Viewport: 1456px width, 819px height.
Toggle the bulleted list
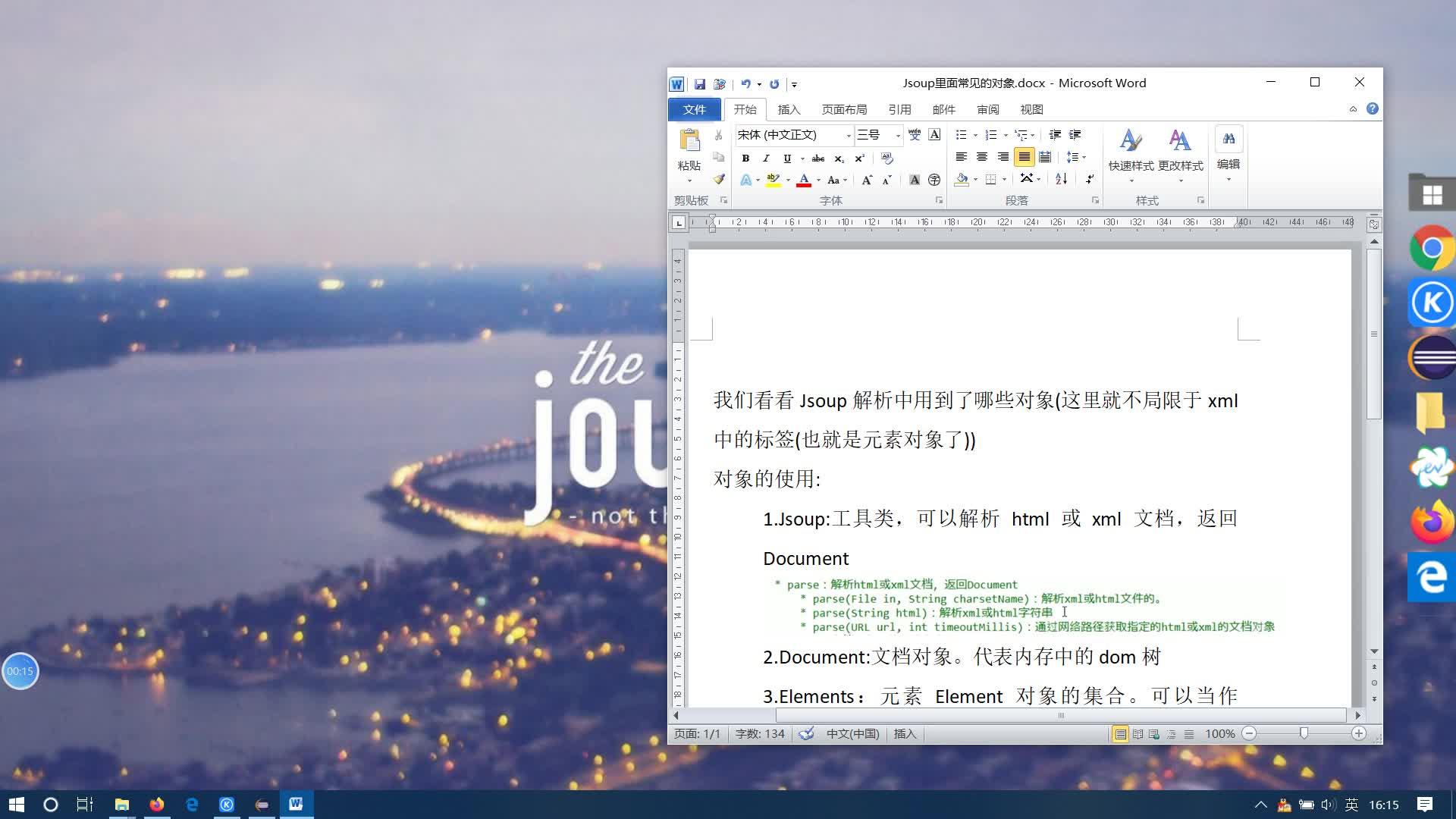pyautogui.click(x=960, y=134)
